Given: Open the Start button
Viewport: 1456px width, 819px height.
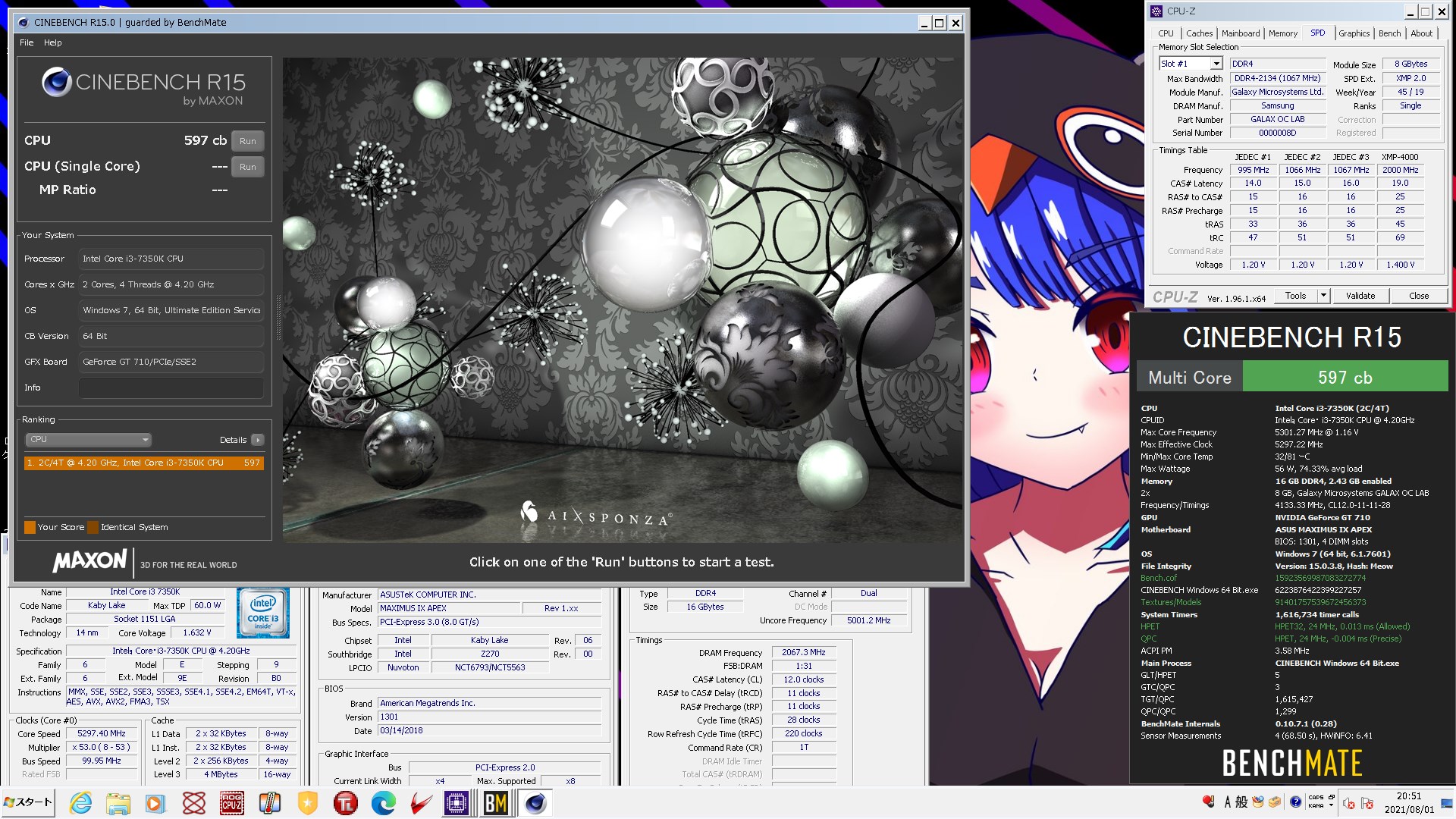Looking at the screenshot, I should pyautogui.click(x=28, y=802).
